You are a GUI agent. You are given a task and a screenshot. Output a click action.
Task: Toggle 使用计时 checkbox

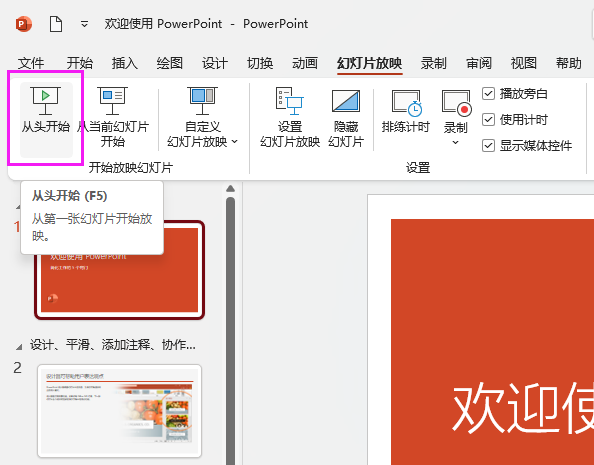pyautogui.click(x=488, y=120)
